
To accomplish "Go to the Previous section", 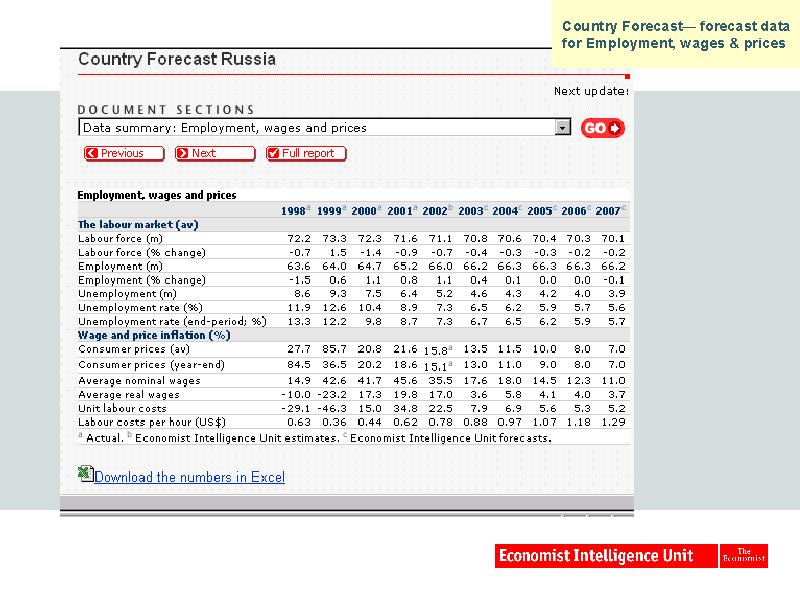I will click(x=124, y=154).
